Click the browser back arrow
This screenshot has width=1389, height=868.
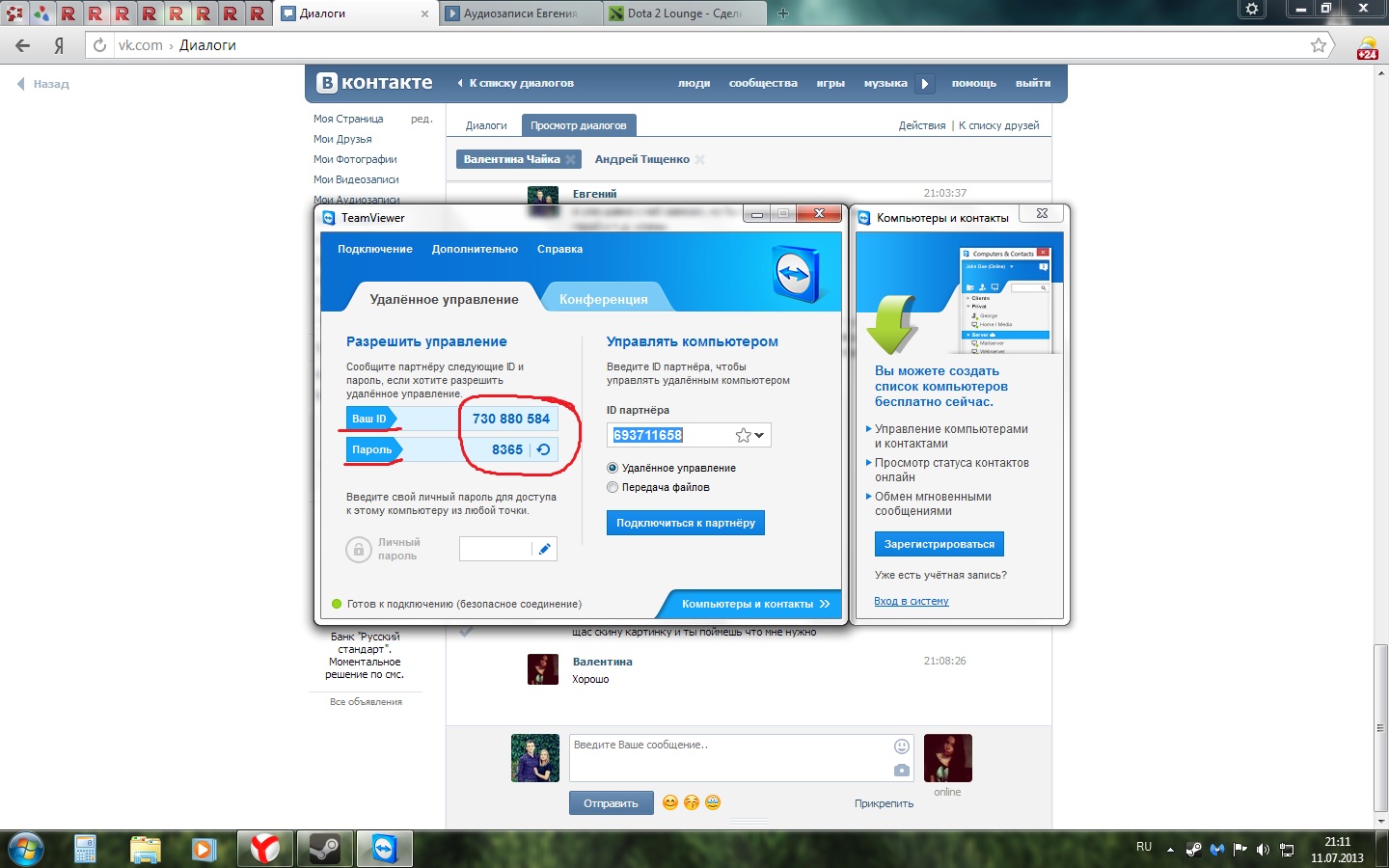(23, 45)
